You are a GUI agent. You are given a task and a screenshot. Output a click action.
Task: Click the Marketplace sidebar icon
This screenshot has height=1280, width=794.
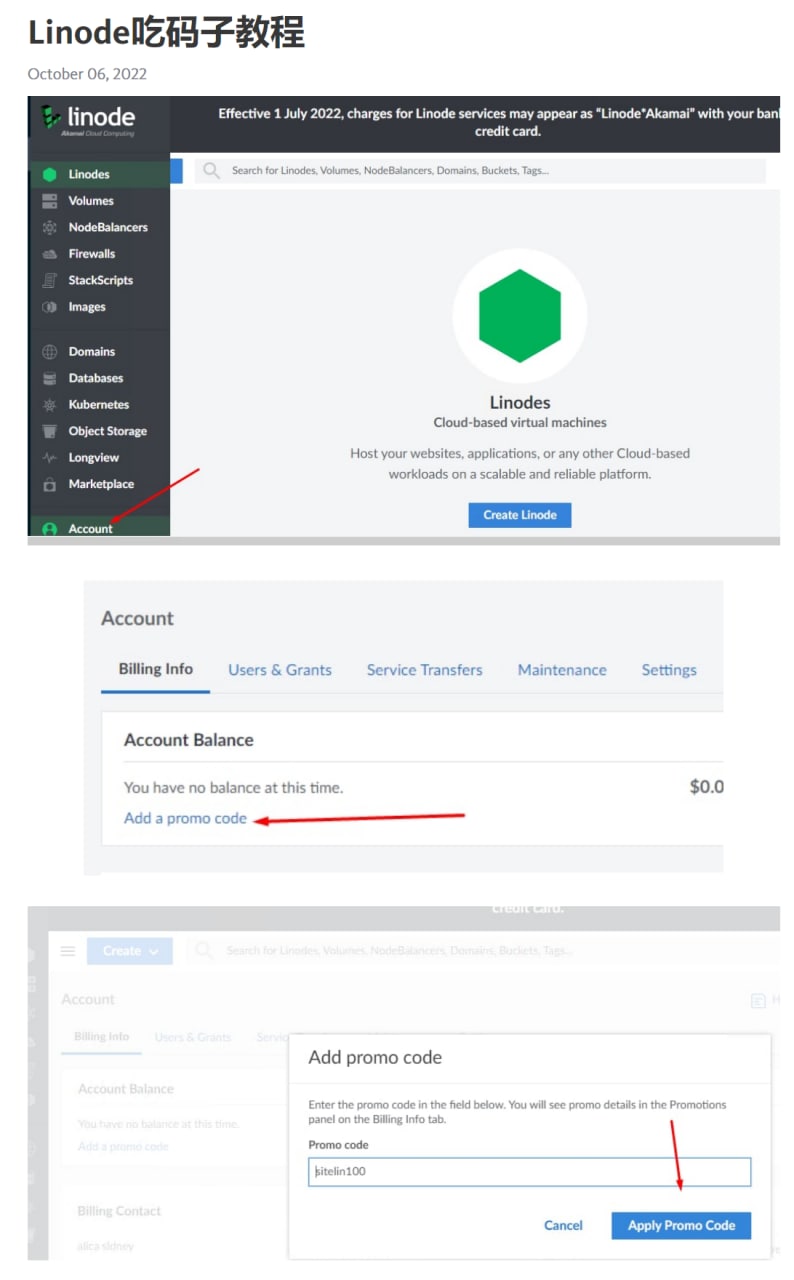[49, 485]
